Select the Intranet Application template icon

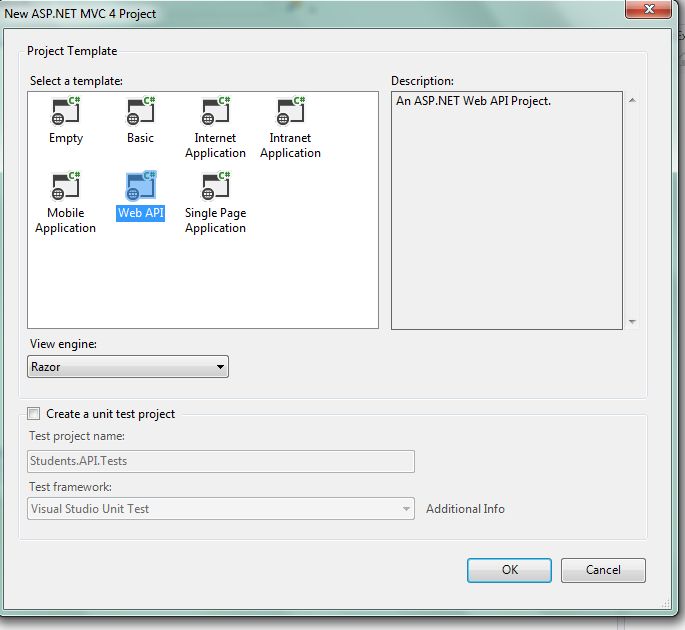pos(290,110)
